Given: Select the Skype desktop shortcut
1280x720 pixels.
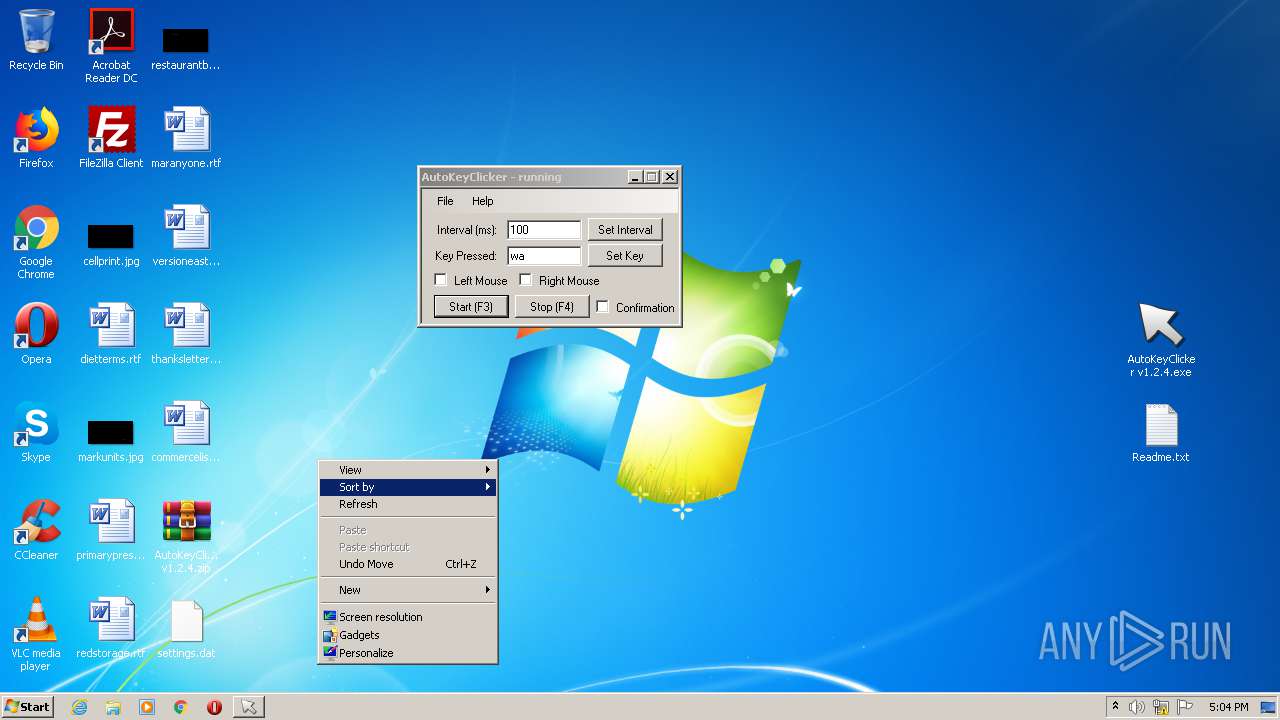Looking at the screenshot, I should 36,432.
